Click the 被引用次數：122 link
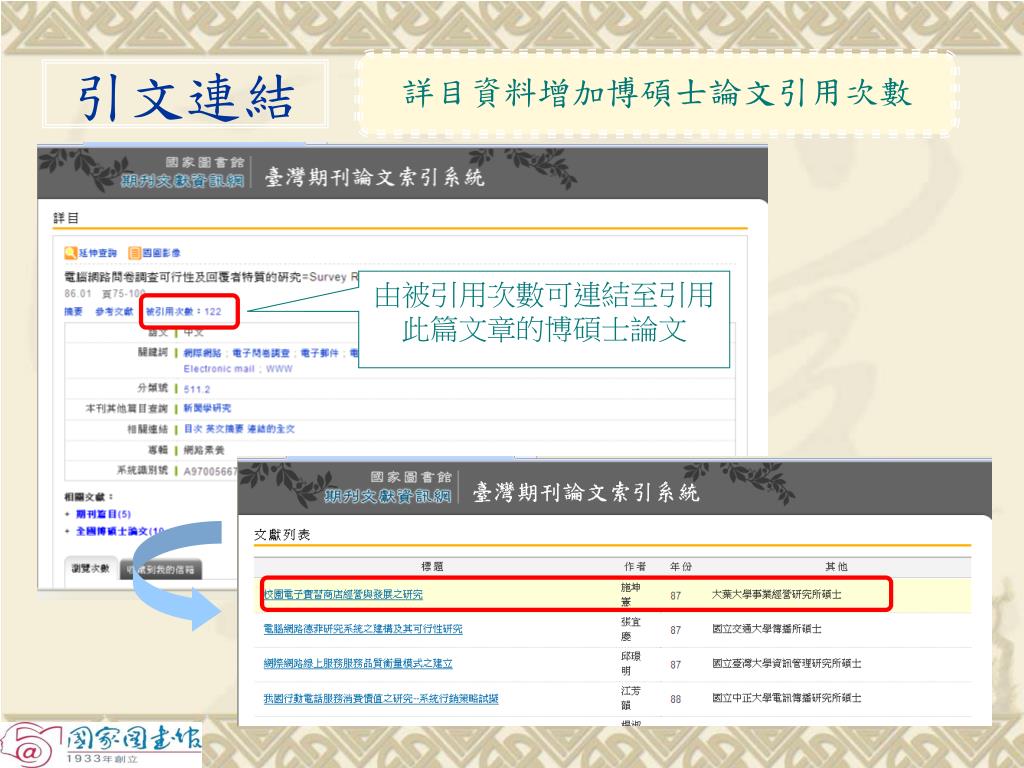This screenshot has width=1024, height=768. 184,312
